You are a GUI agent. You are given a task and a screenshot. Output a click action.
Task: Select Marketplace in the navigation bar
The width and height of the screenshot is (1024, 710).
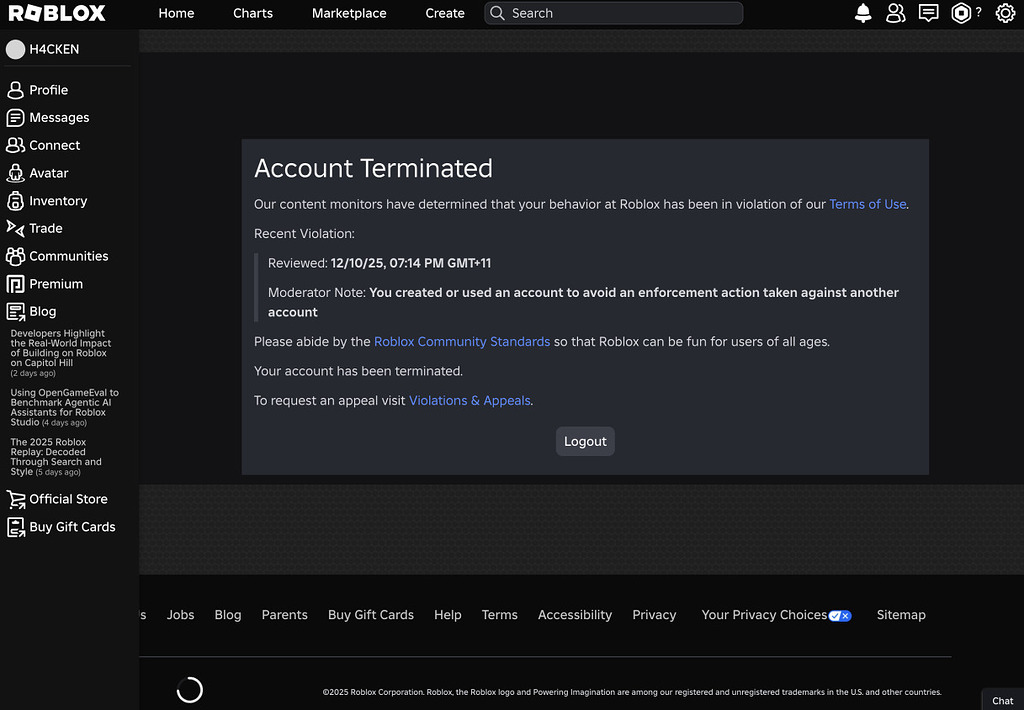click(348, 13)
